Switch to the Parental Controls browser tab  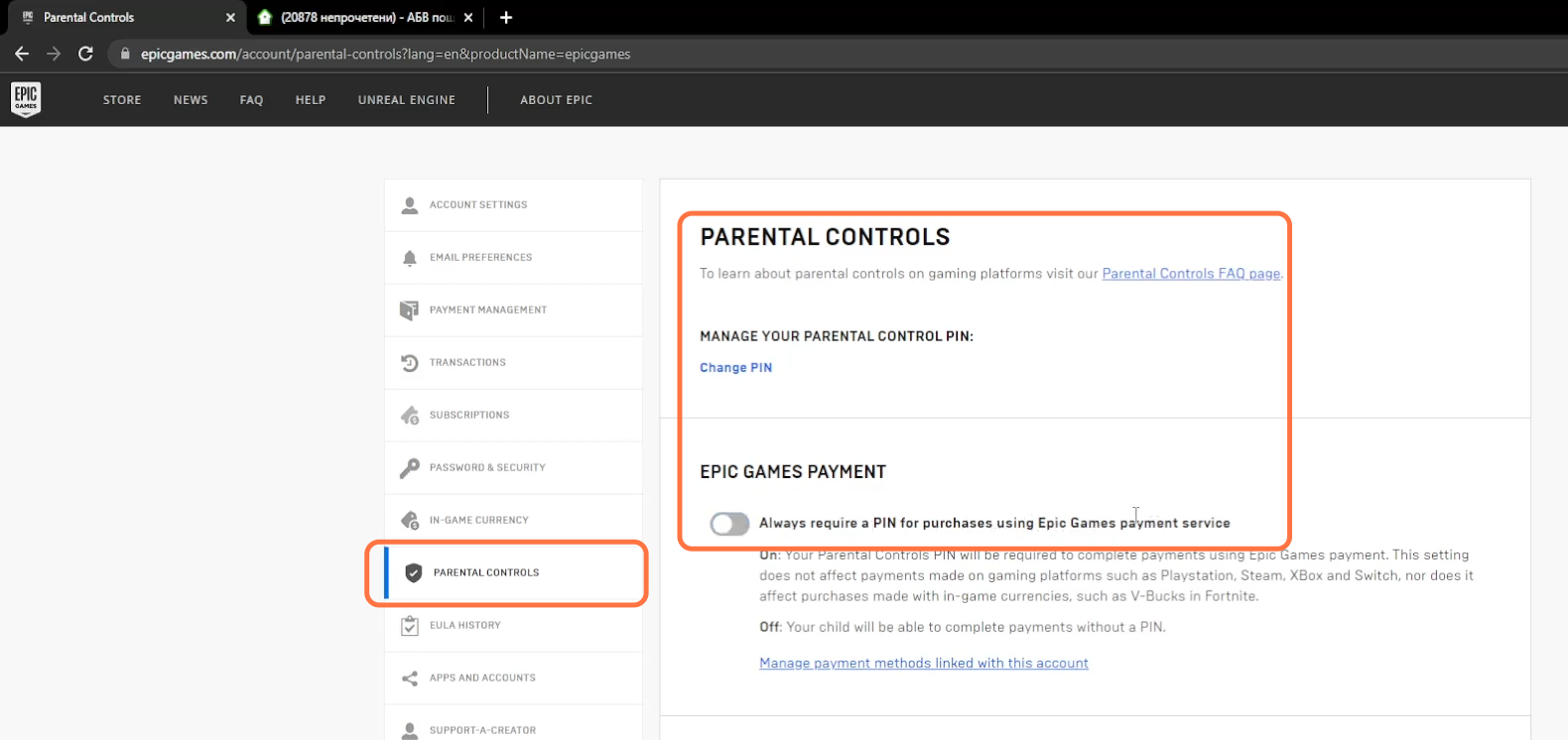(x=126, y=17)
